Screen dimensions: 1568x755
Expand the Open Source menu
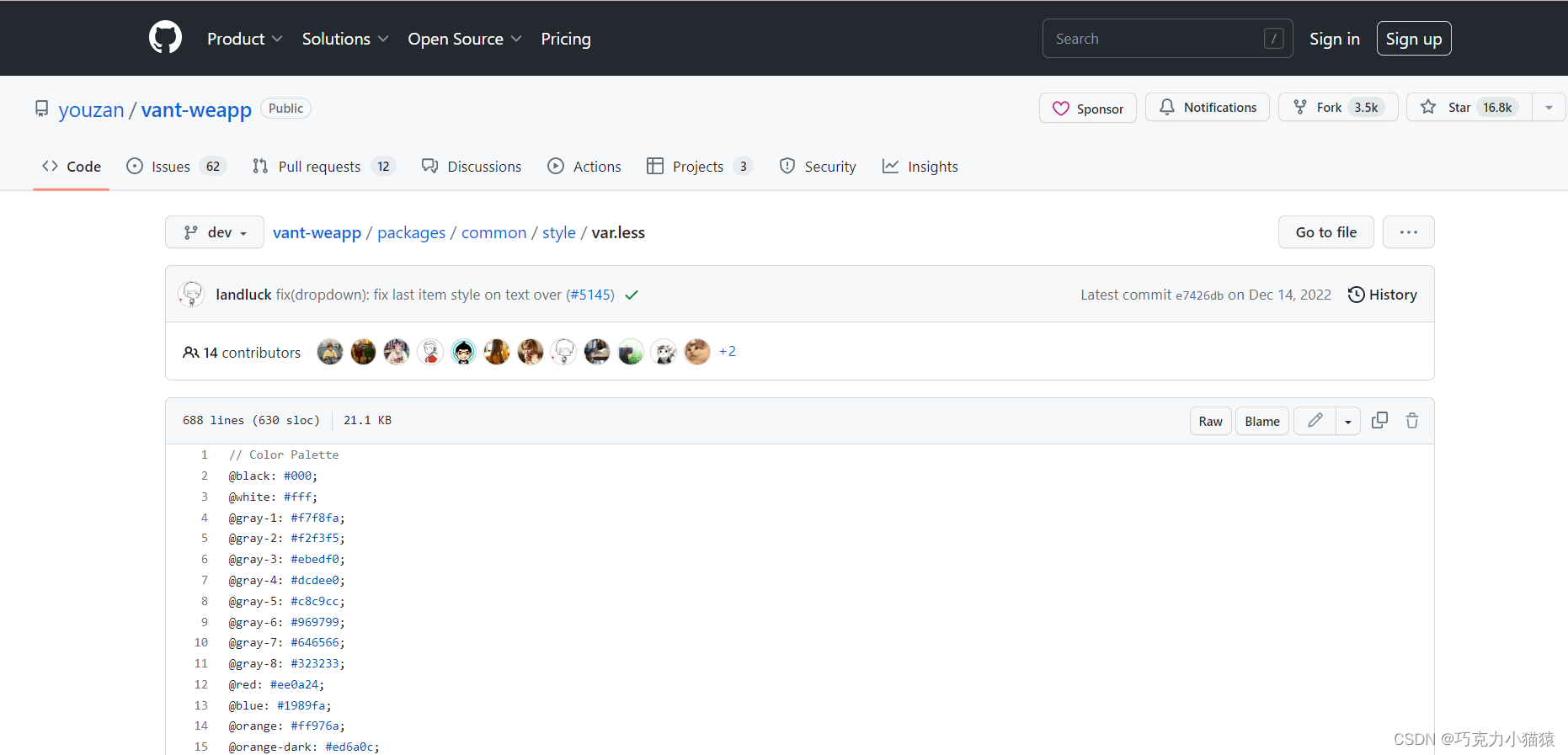tap(465, 39)
